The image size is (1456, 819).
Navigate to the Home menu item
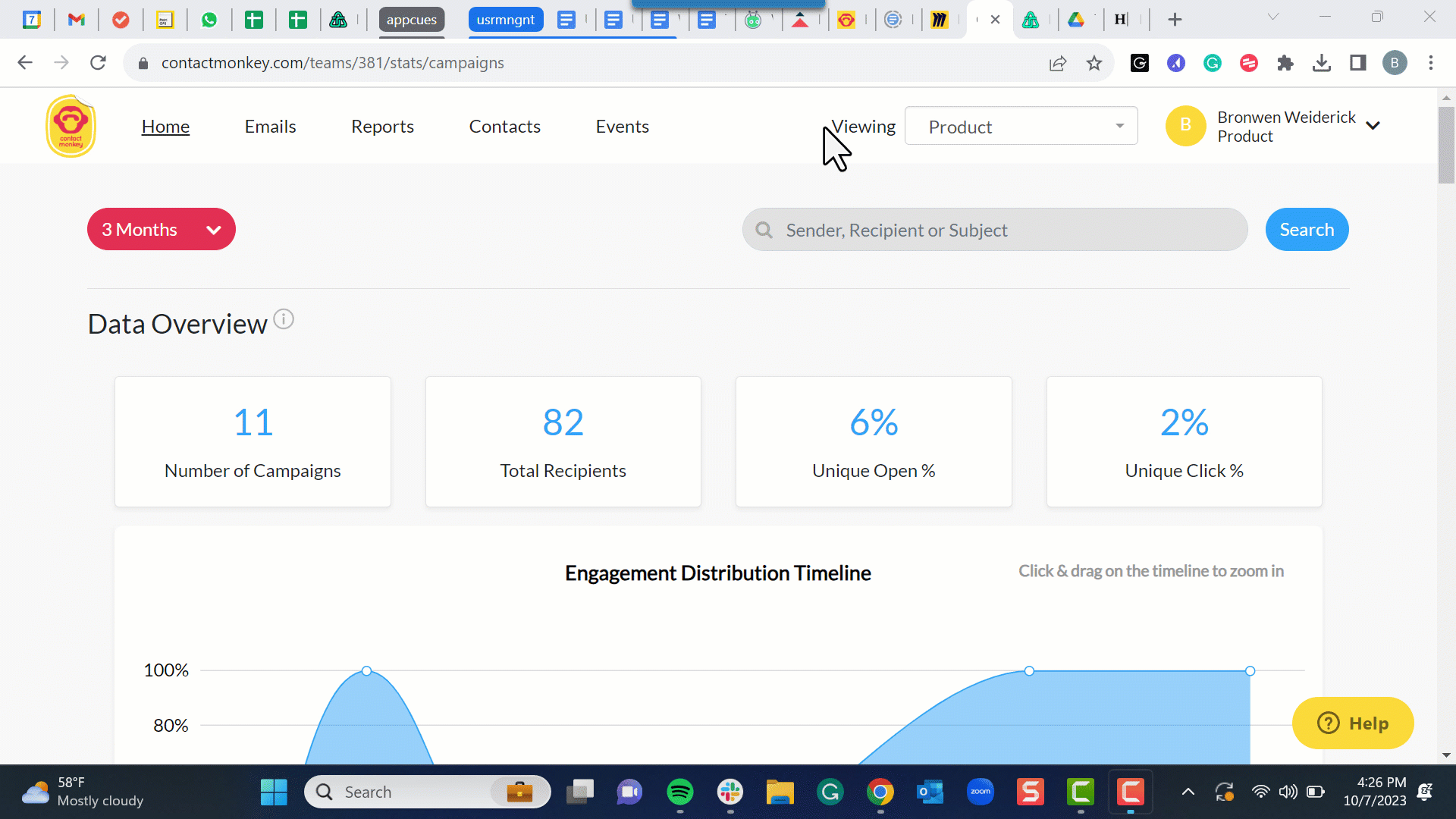click(x=165, y=127)
